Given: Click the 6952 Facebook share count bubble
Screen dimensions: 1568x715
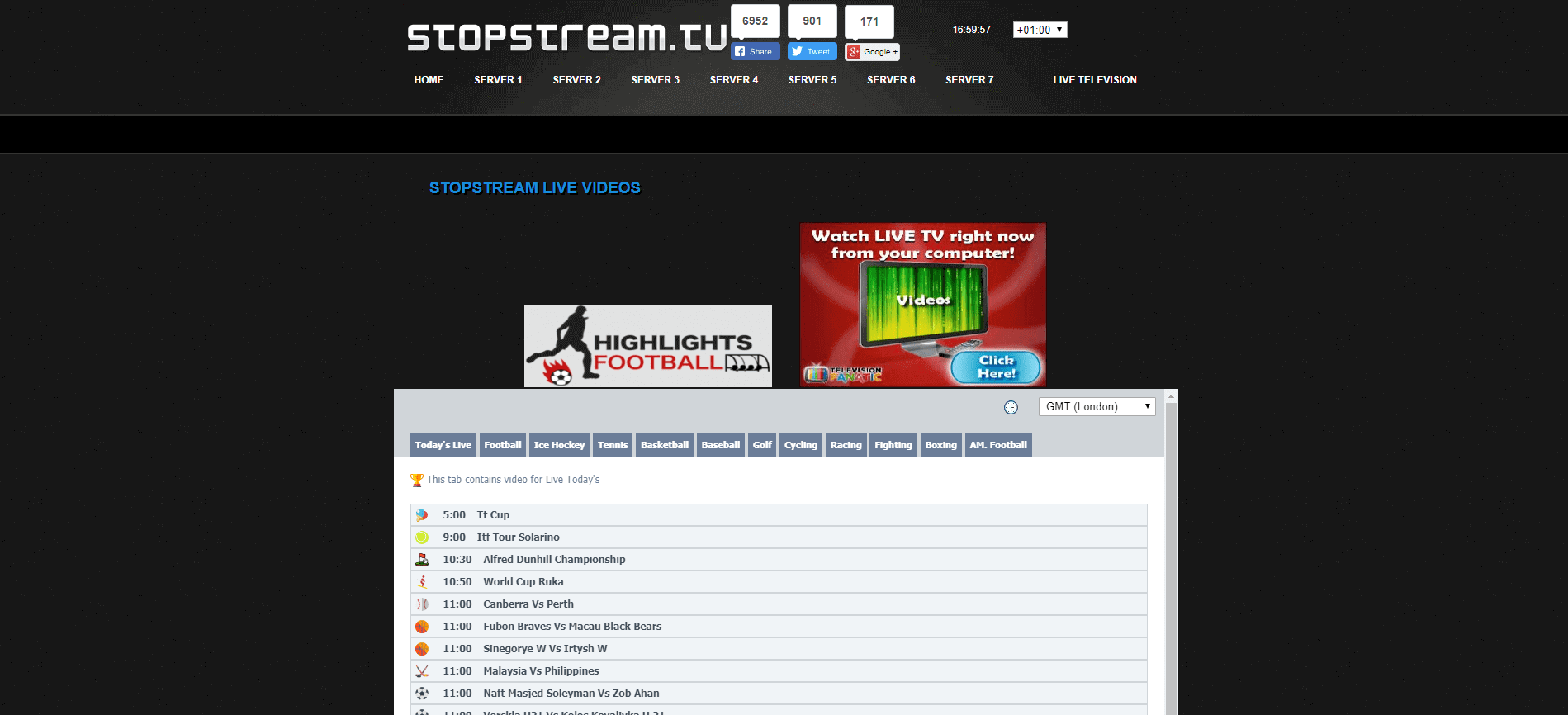Looking at the screenshot, I should 755,21.
